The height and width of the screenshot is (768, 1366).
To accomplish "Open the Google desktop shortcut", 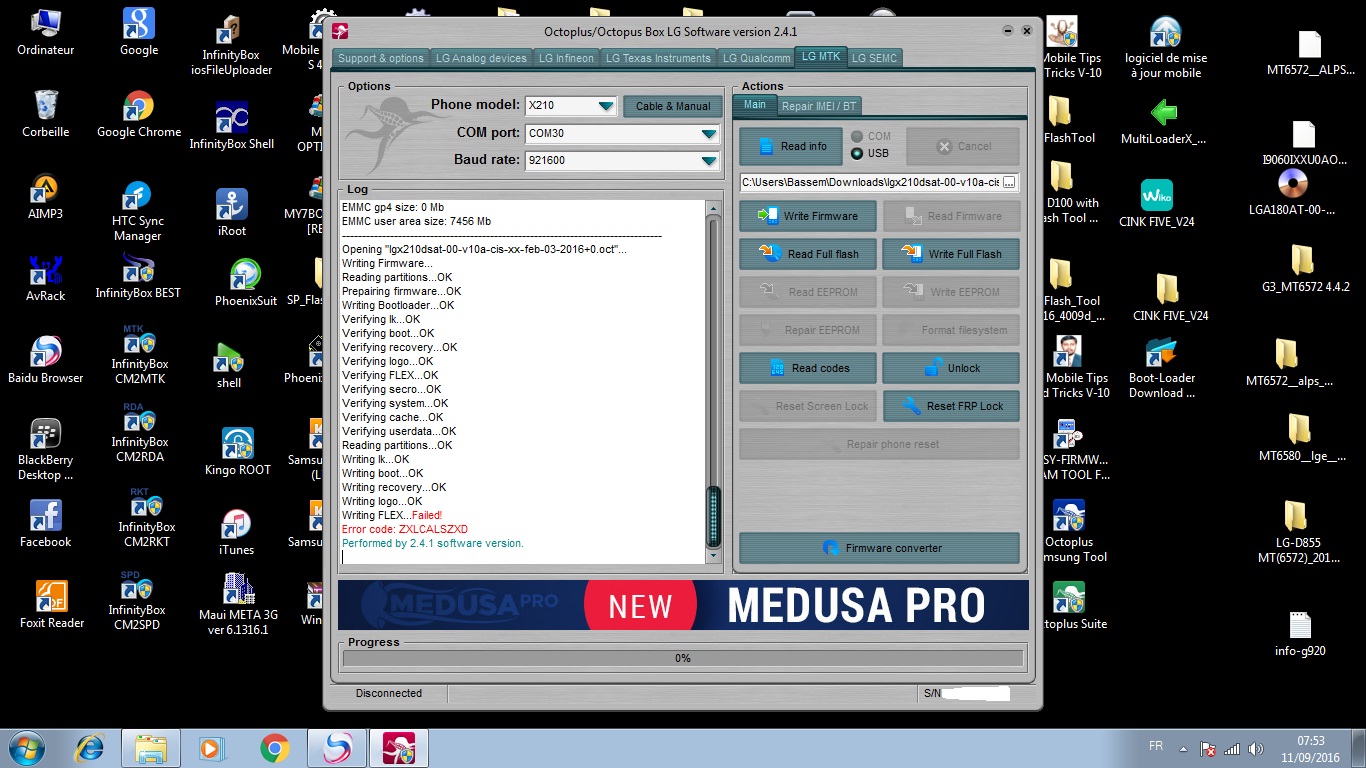I will point(139,32).
